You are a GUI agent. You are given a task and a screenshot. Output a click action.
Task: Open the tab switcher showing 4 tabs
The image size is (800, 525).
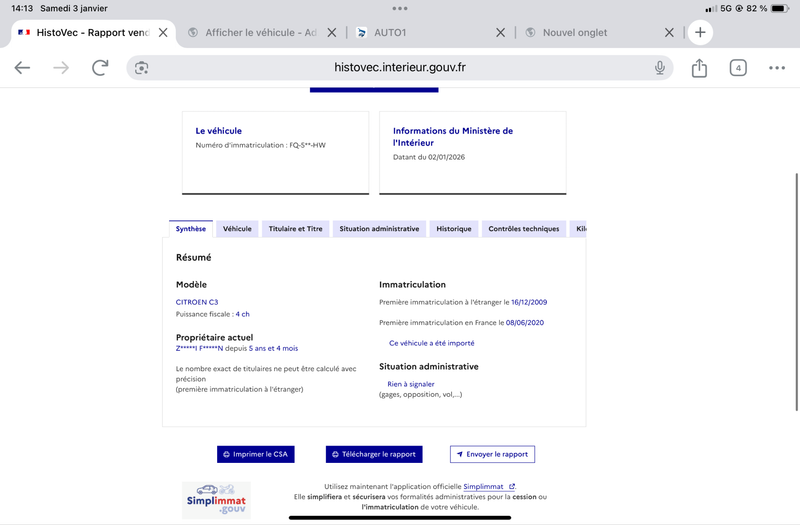(x=738, y=68)
